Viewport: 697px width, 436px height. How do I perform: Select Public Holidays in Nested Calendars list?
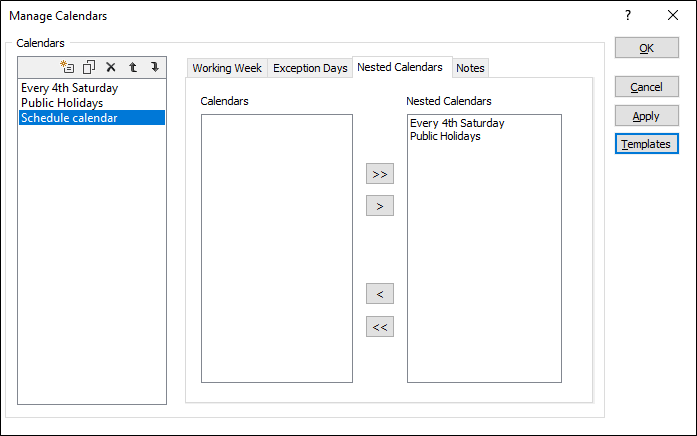445,136
